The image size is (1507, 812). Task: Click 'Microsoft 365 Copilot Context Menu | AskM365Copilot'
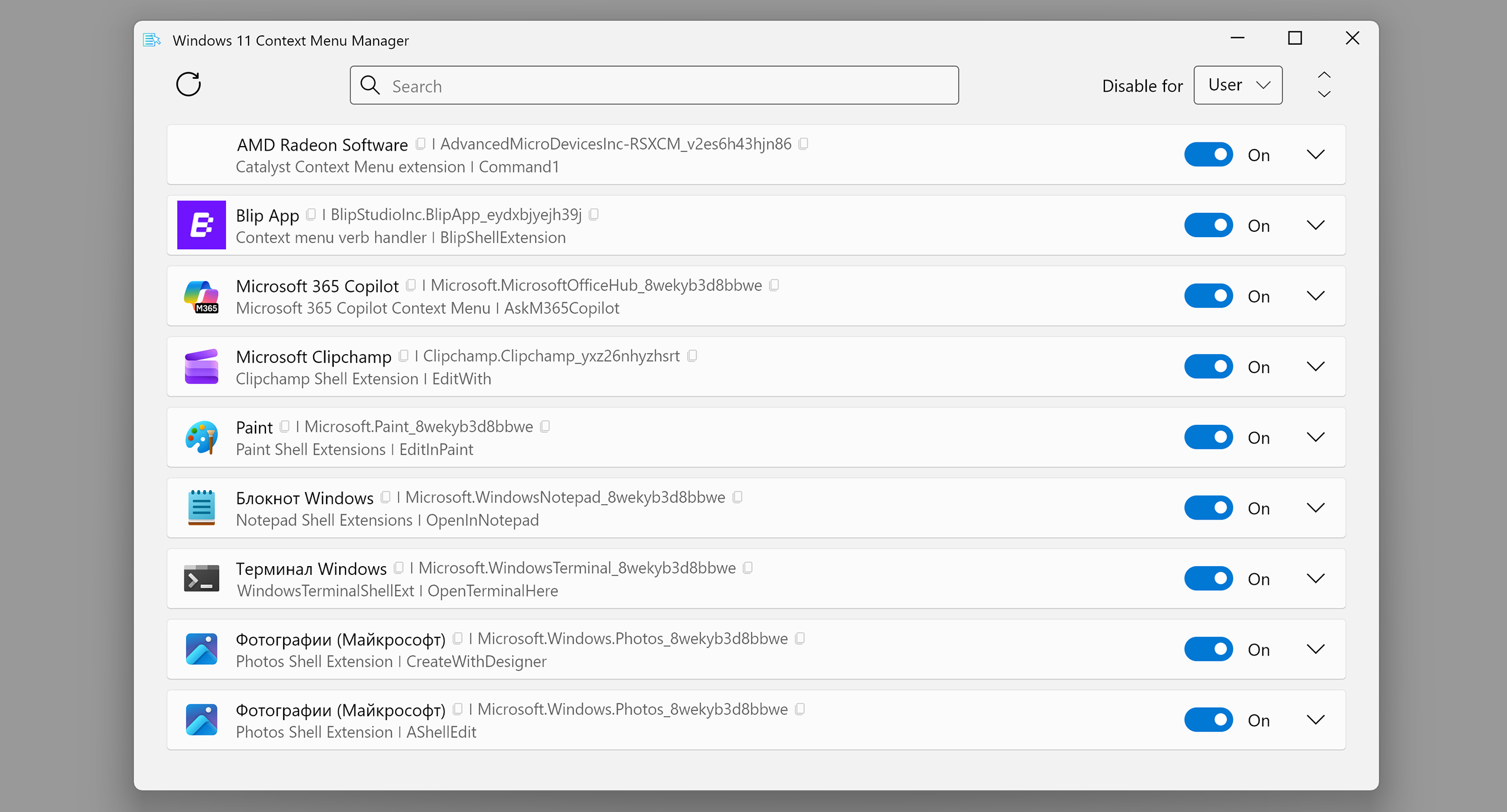pyautogui.click(x=428, y=308)
